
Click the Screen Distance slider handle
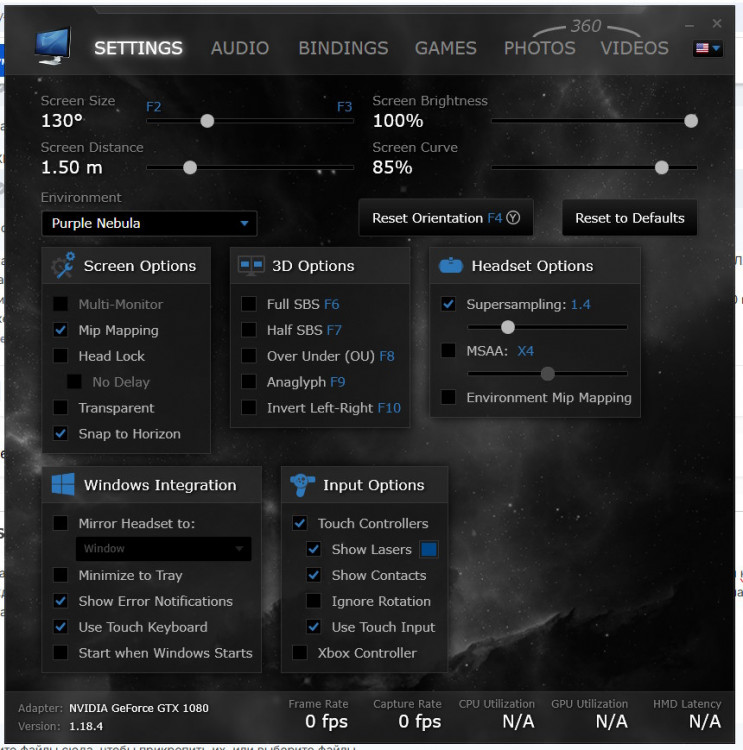coord(190,167)
